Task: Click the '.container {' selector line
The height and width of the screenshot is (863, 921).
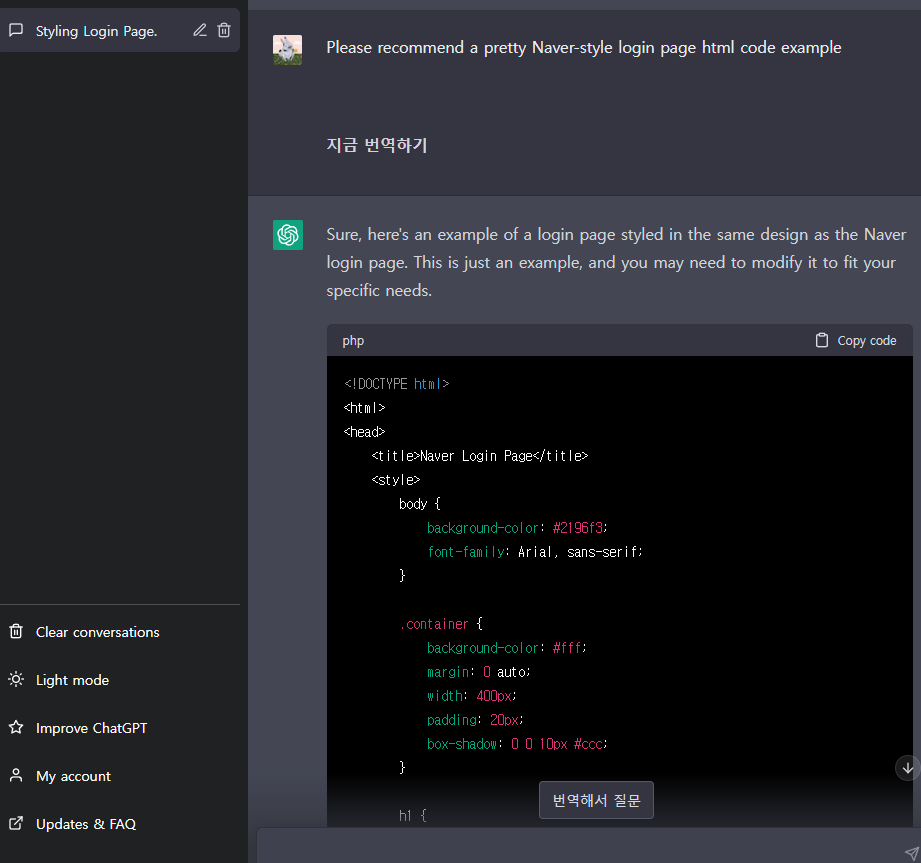Action: (441, 624)
